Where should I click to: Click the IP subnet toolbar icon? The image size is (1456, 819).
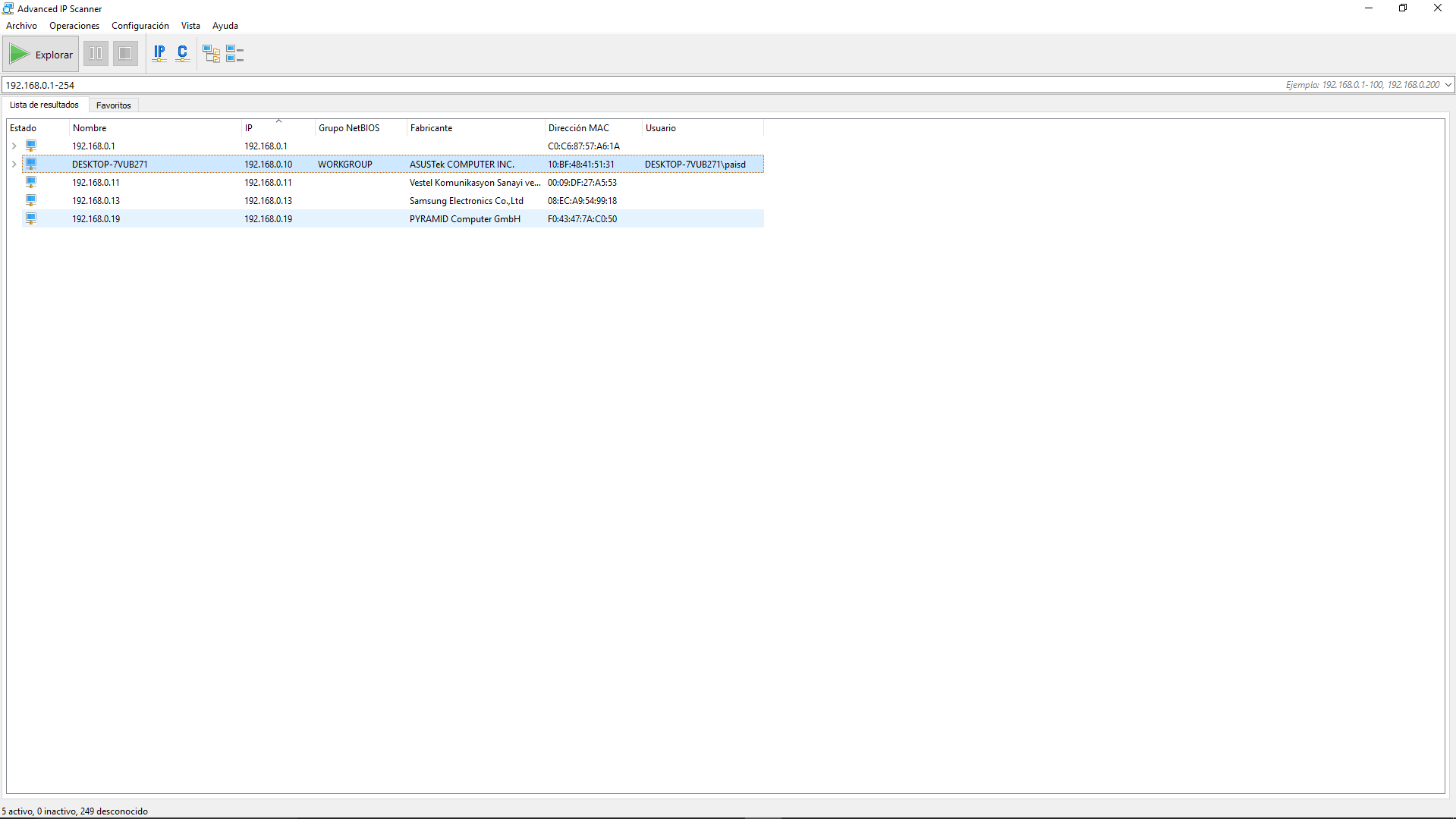159,54
